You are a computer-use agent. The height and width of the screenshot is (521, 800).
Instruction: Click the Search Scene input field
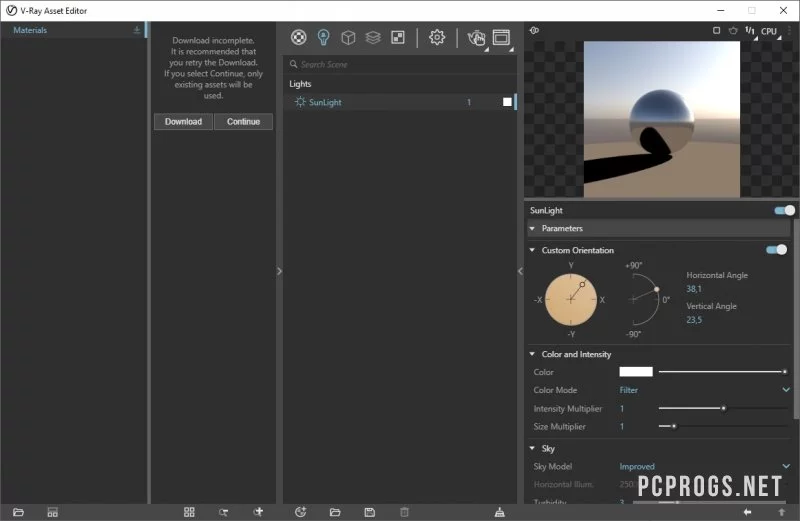(x=399, y=64)
